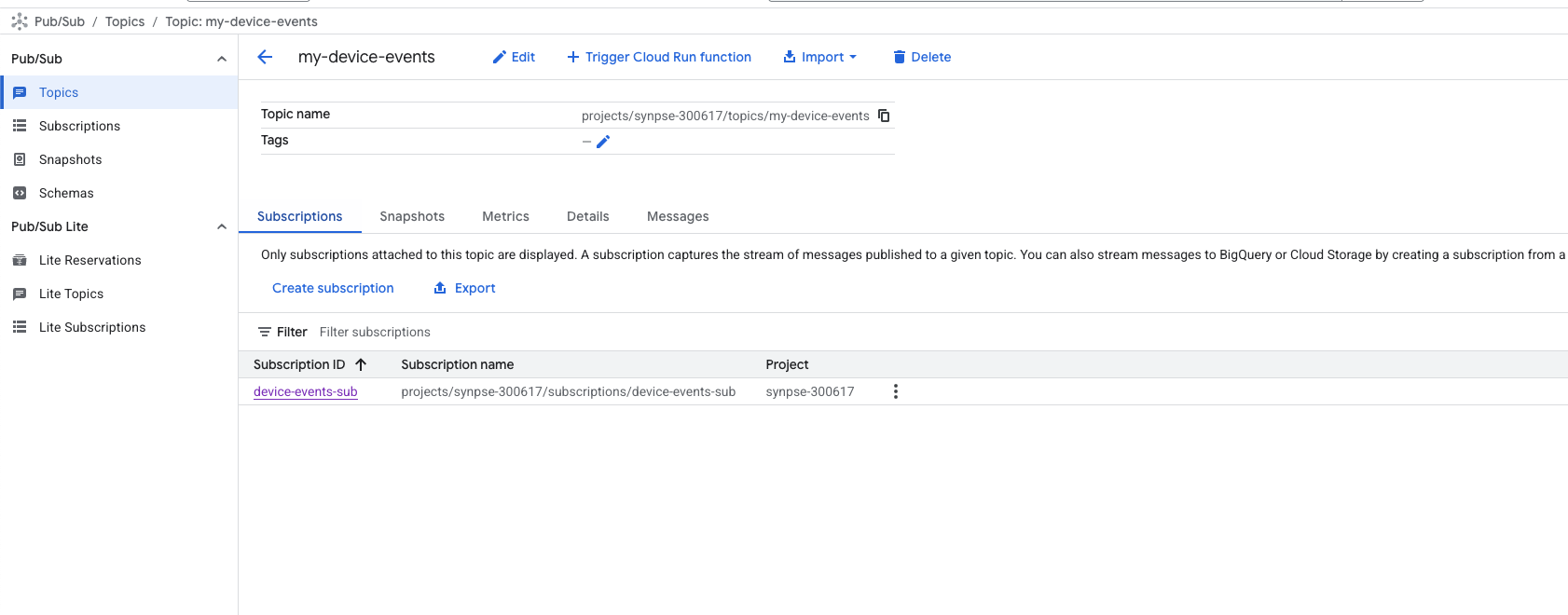
Task: Collapse the Pub/Sub sidebar section
Action: [222, 59]
